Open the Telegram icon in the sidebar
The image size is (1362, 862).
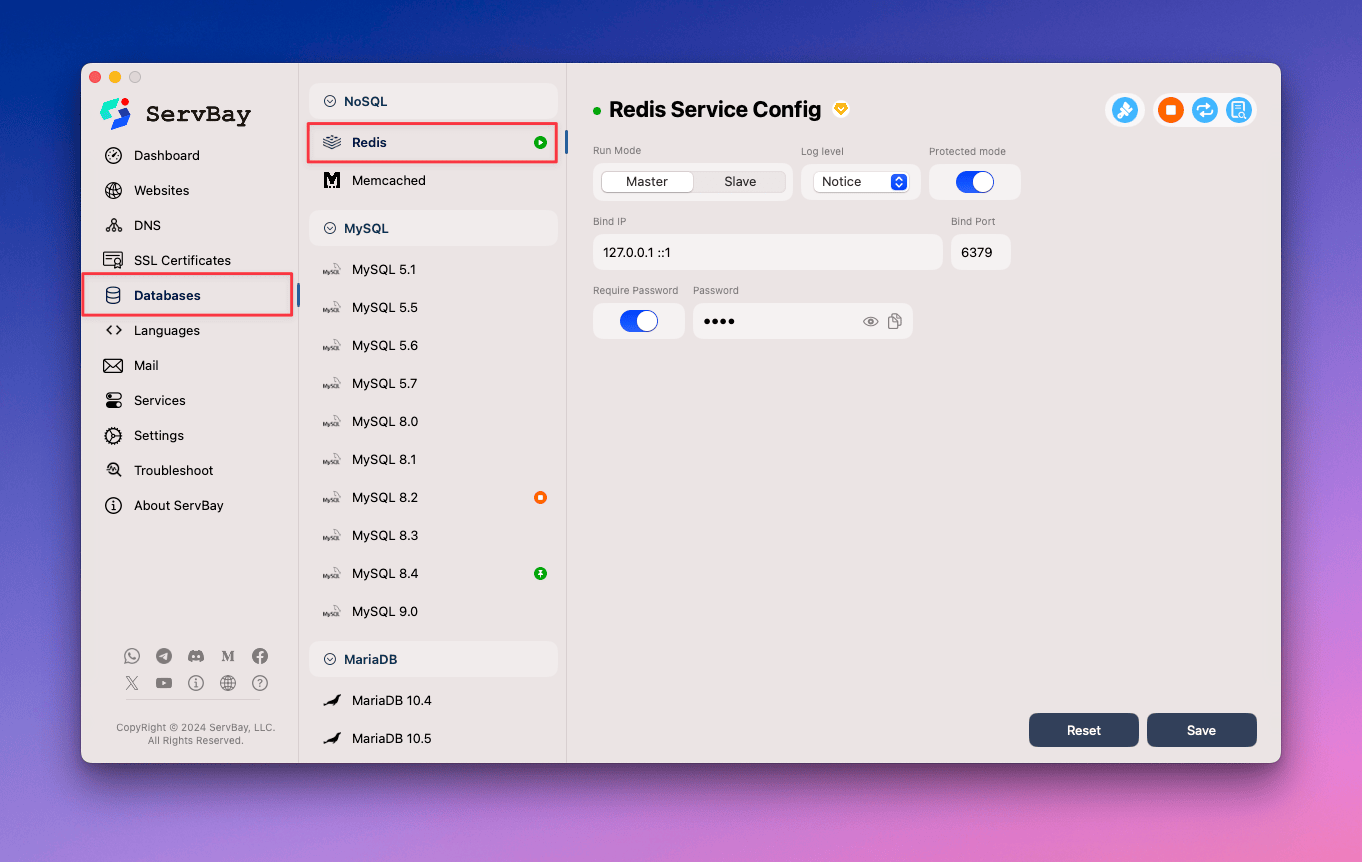coord(164,656)
